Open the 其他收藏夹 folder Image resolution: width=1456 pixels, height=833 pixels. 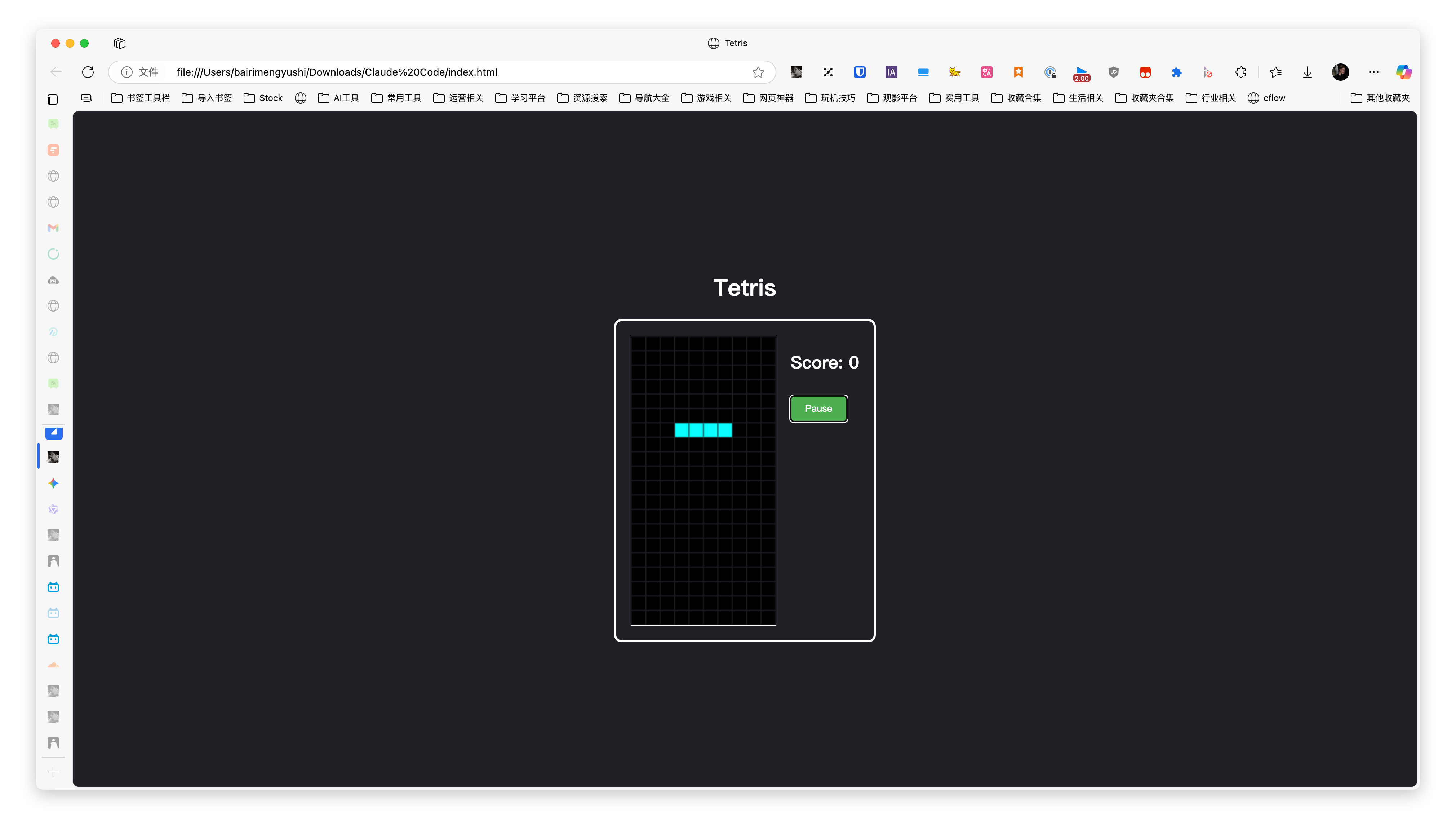[x=1381, y=98]
